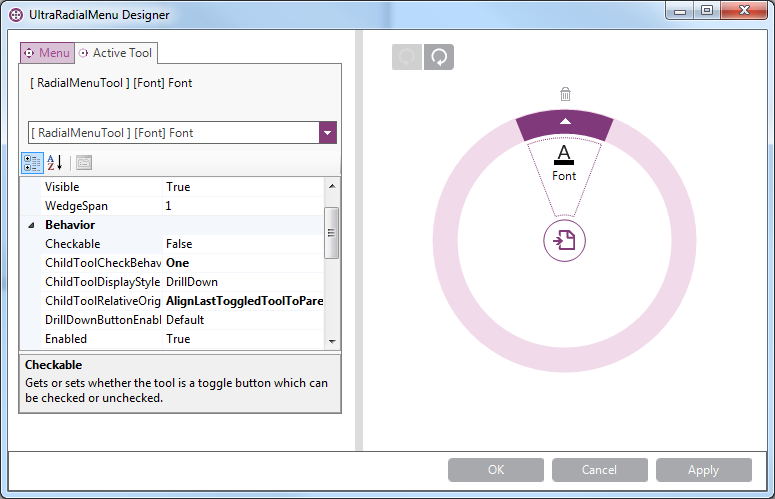Image resolution: width=775 pixels, height=499 pixels.
Task: Collapse the Behavior category
Action: (31, 225)
